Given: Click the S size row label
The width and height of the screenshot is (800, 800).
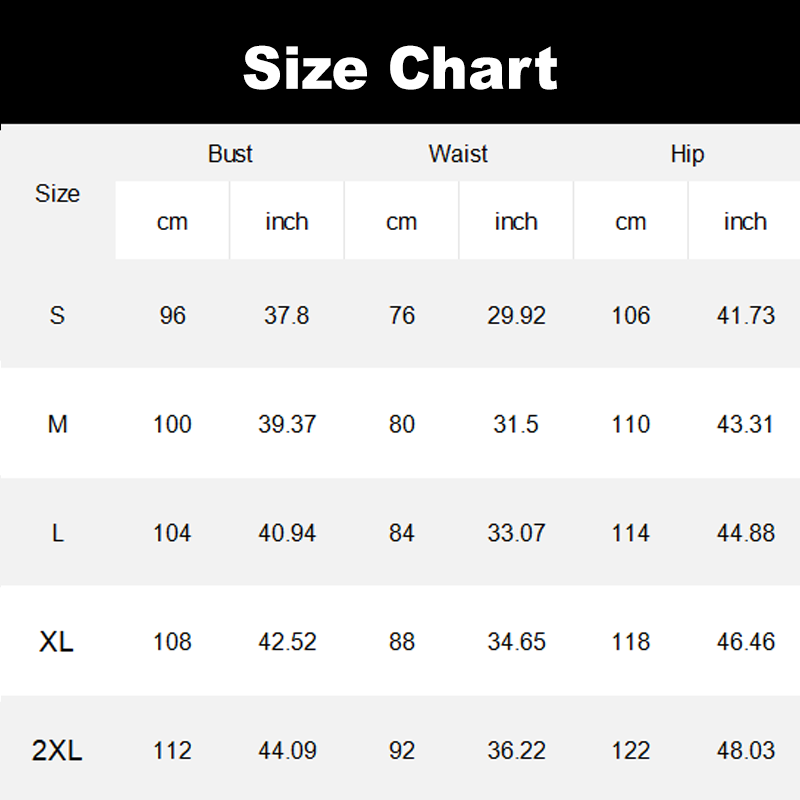Looking at the screenshot, I should click(x=57, y=316).
